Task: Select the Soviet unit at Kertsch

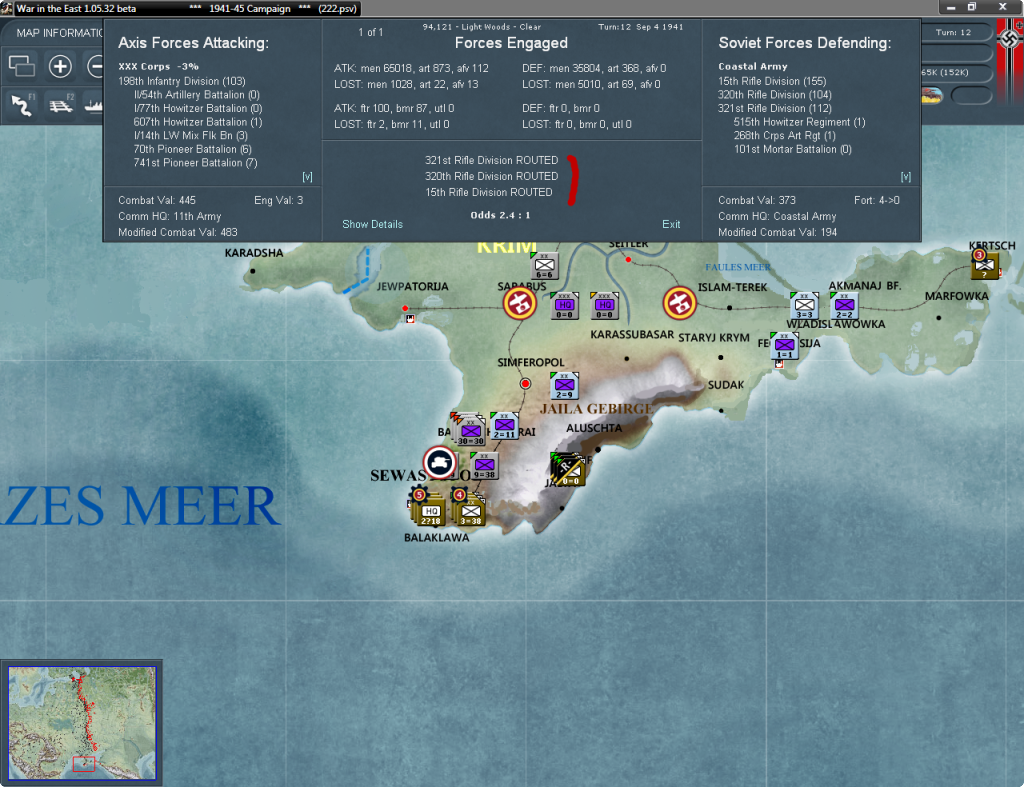Action: coord(984,264)
